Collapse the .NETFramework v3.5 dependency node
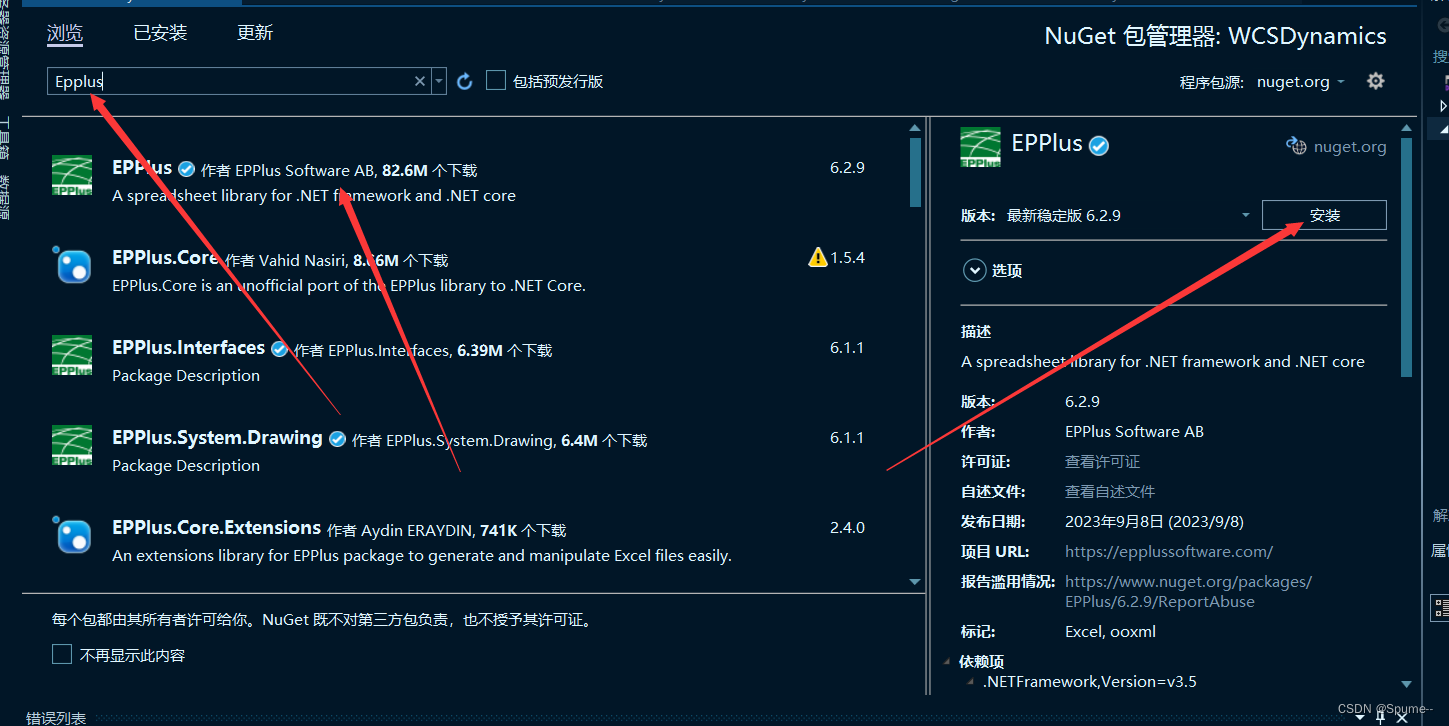Viewport: 1449px width, 726px height. (970, 681)
